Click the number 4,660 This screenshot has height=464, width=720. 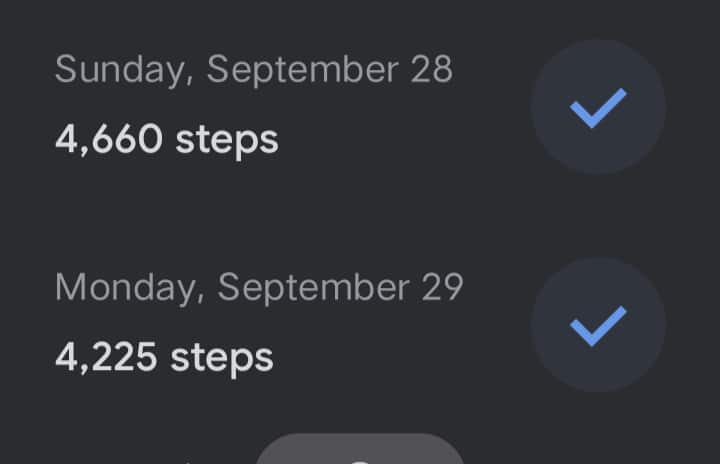point(108,139)
